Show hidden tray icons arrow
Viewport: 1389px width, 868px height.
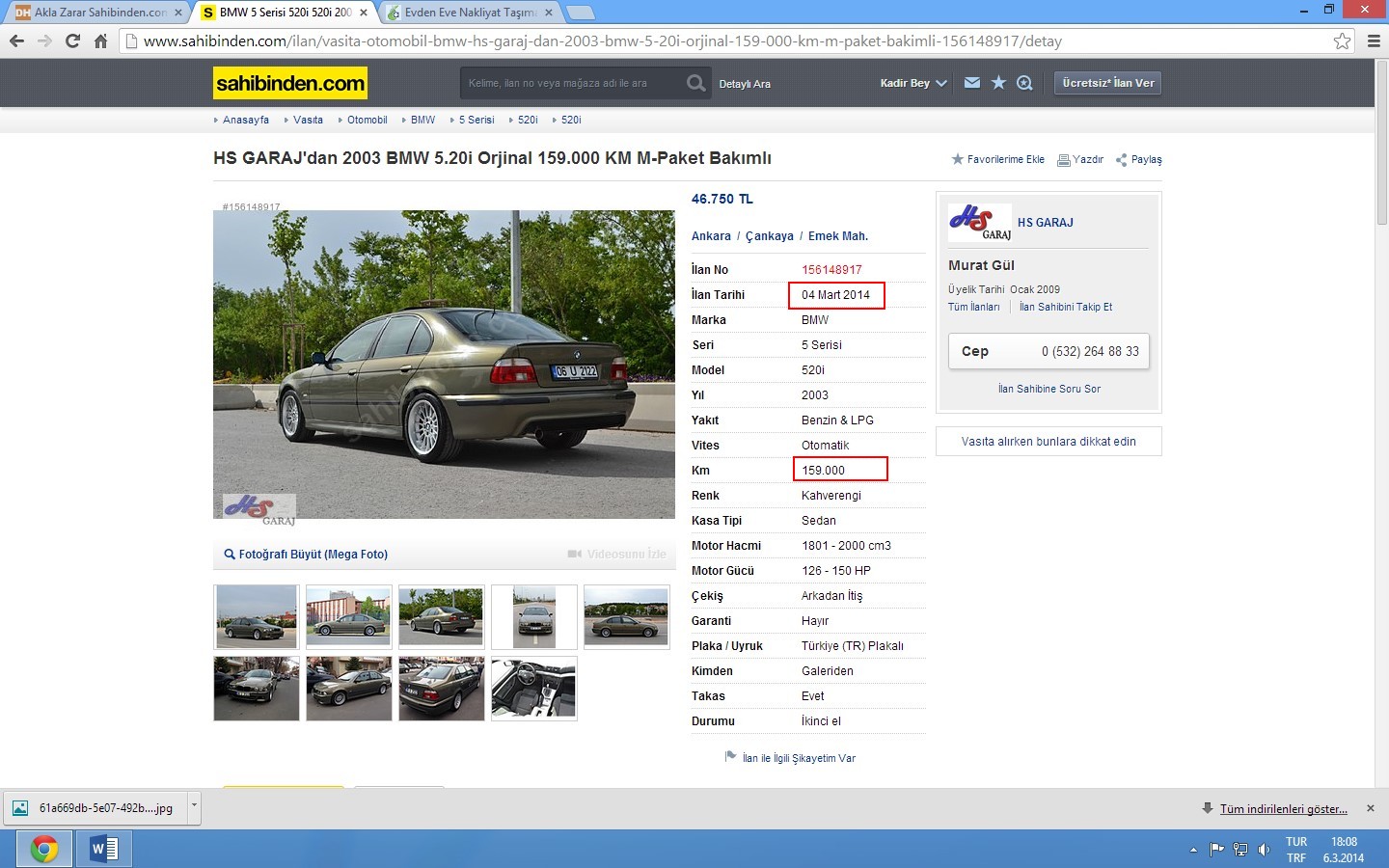click(x=1193, y=850)
